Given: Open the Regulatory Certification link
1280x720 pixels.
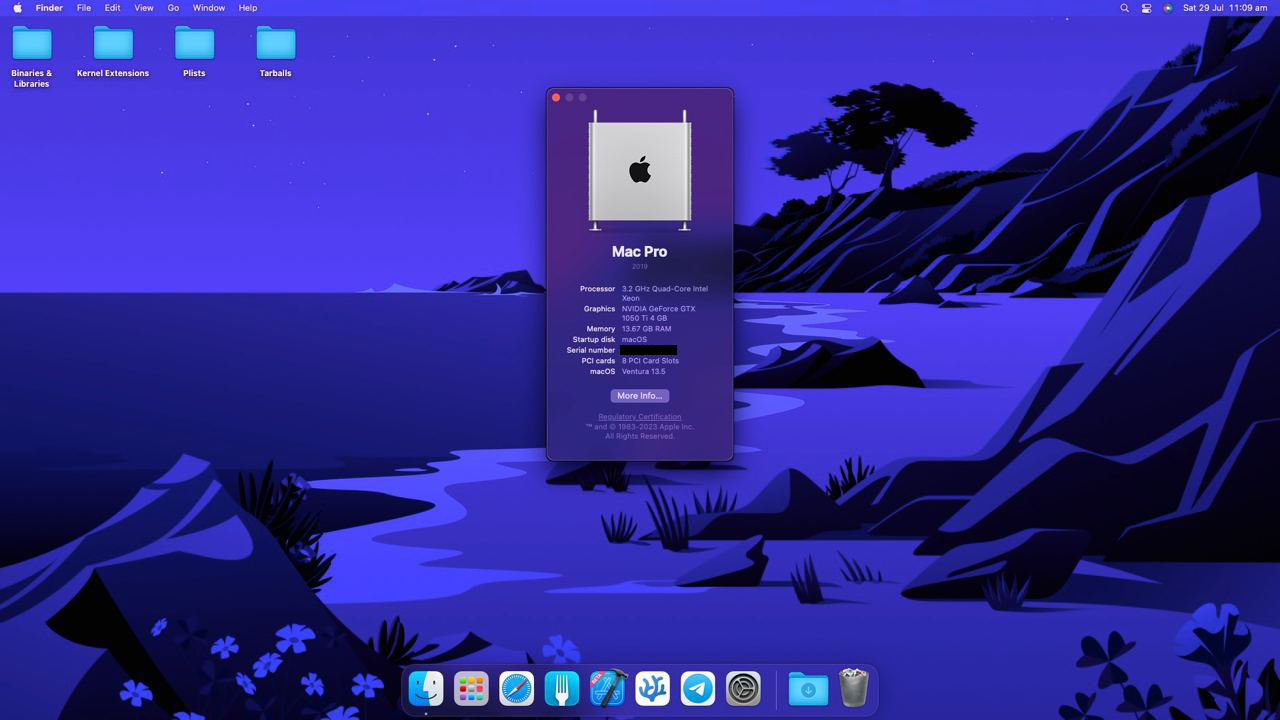Looking at the screenshot, I should click(x=640, y=417).
